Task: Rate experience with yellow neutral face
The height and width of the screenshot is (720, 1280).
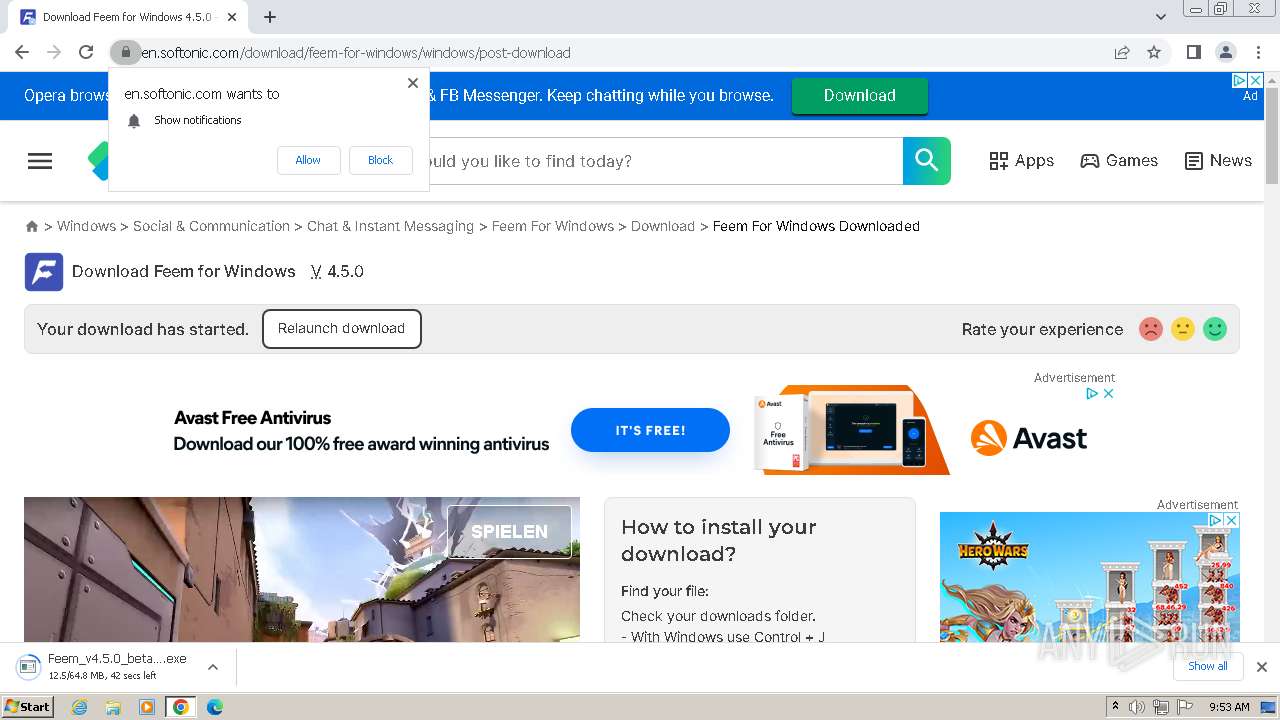Action: click(1183, 329)
